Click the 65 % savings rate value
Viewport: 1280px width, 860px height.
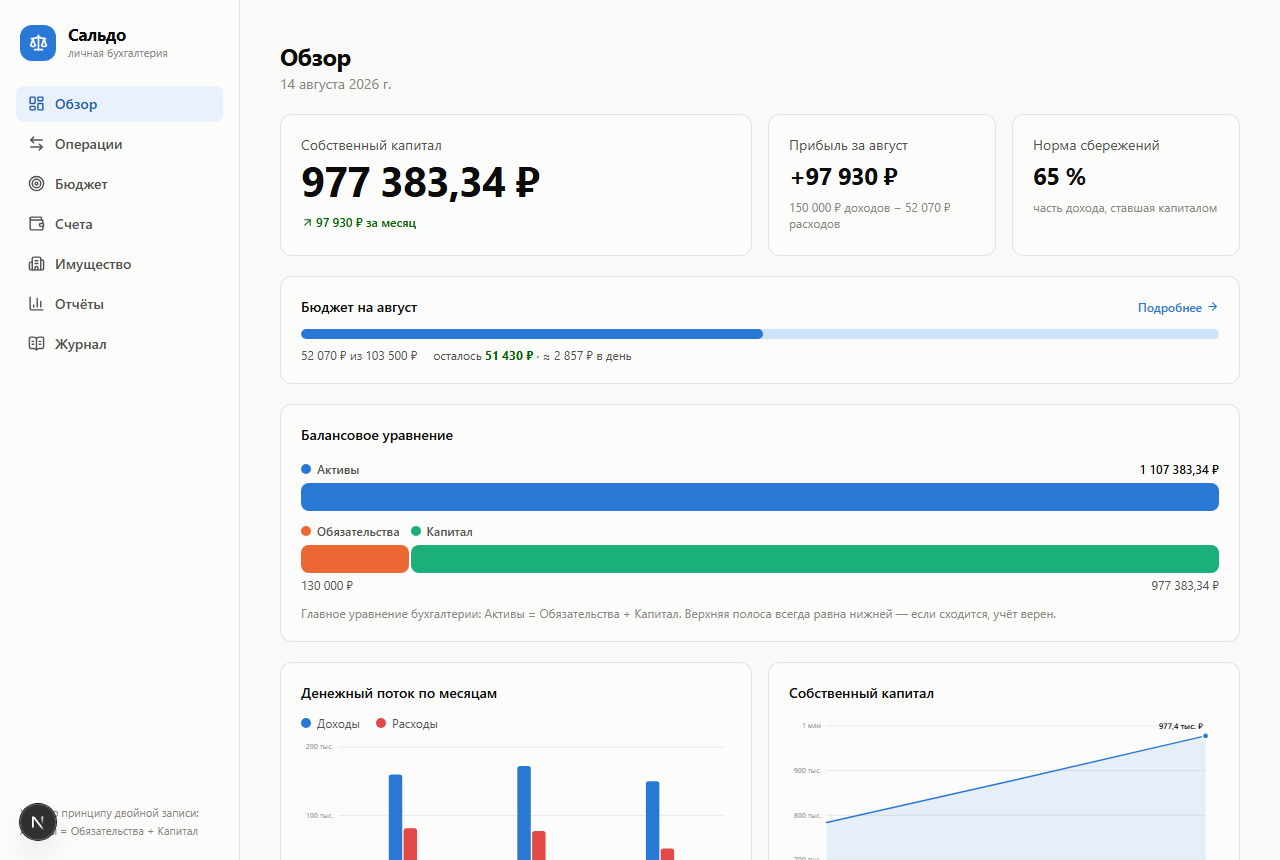coord(1059,177)
